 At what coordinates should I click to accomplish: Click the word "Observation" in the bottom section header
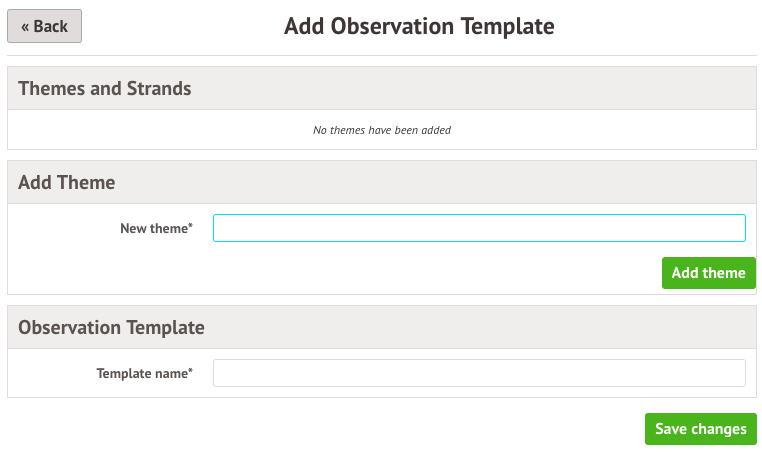71,327
